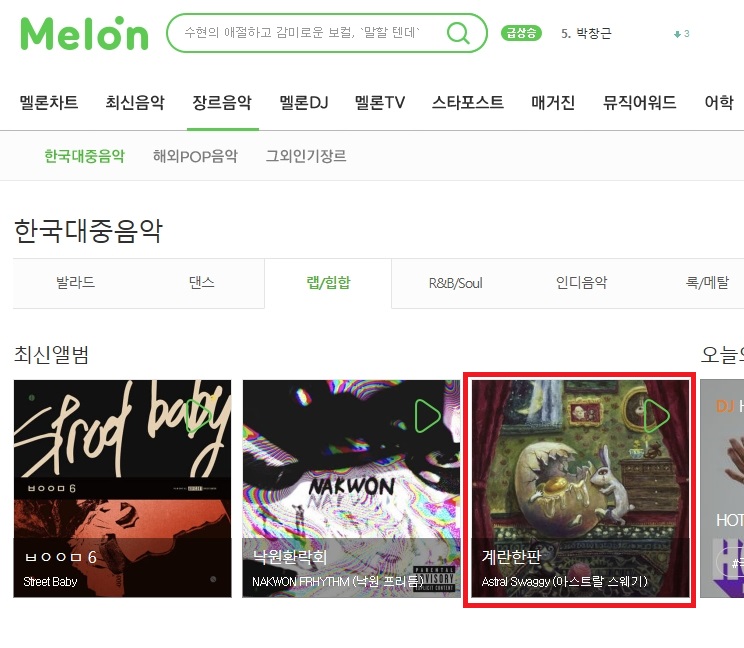Screen dimensions: 744x648
Task: Open the 최신음악 menu
Action: [135, 102]
